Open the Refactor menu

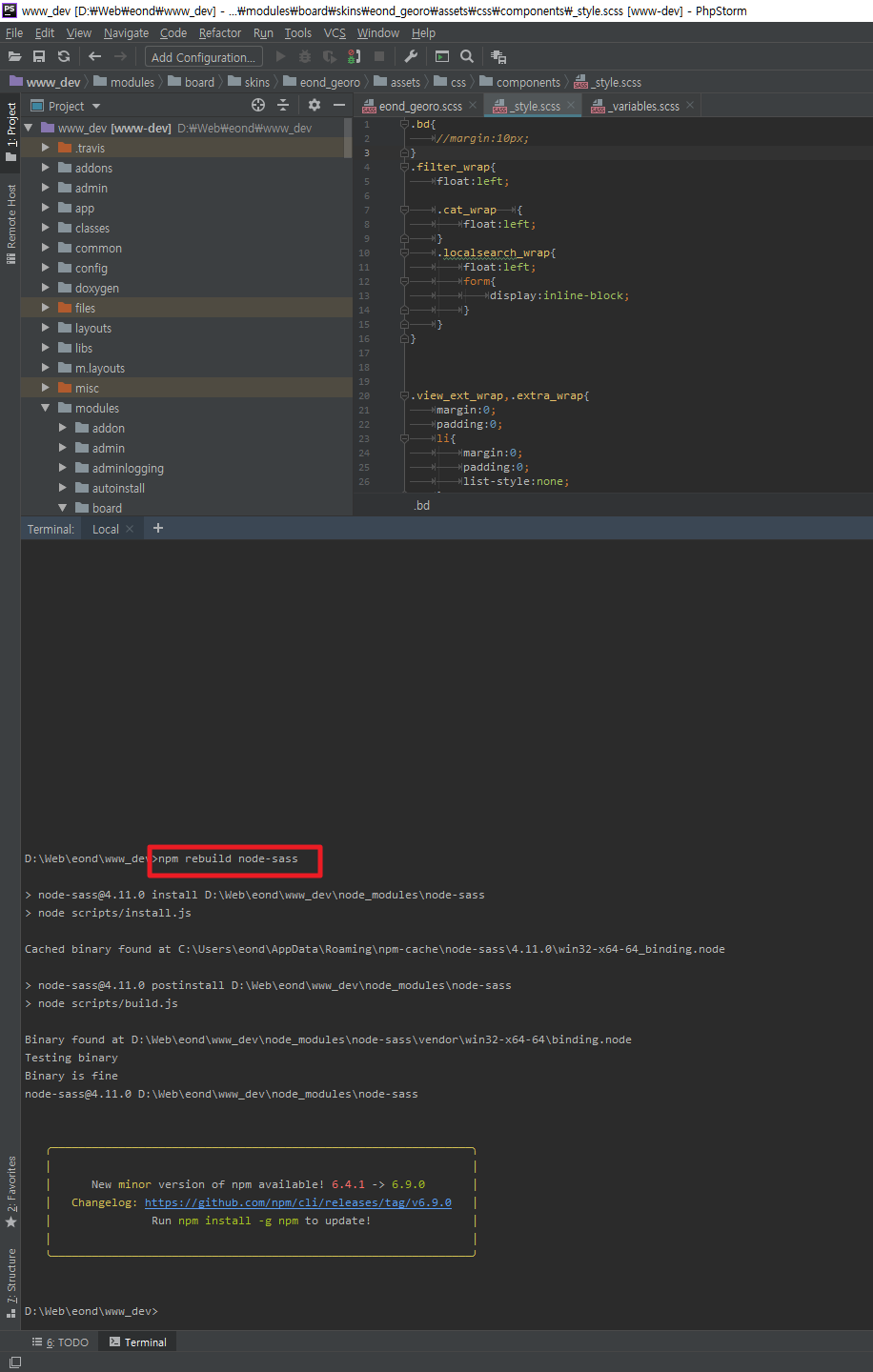220,32
